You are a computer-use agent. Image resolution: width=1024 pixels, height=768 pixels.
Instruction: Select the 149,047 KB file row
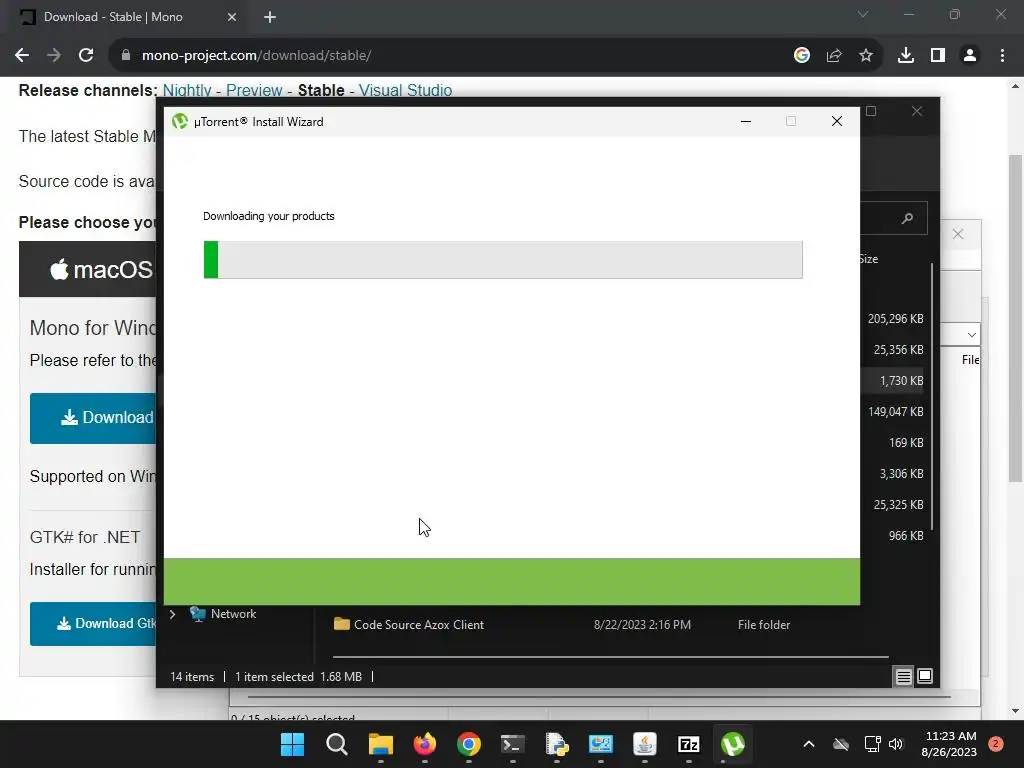click(895, 411)
